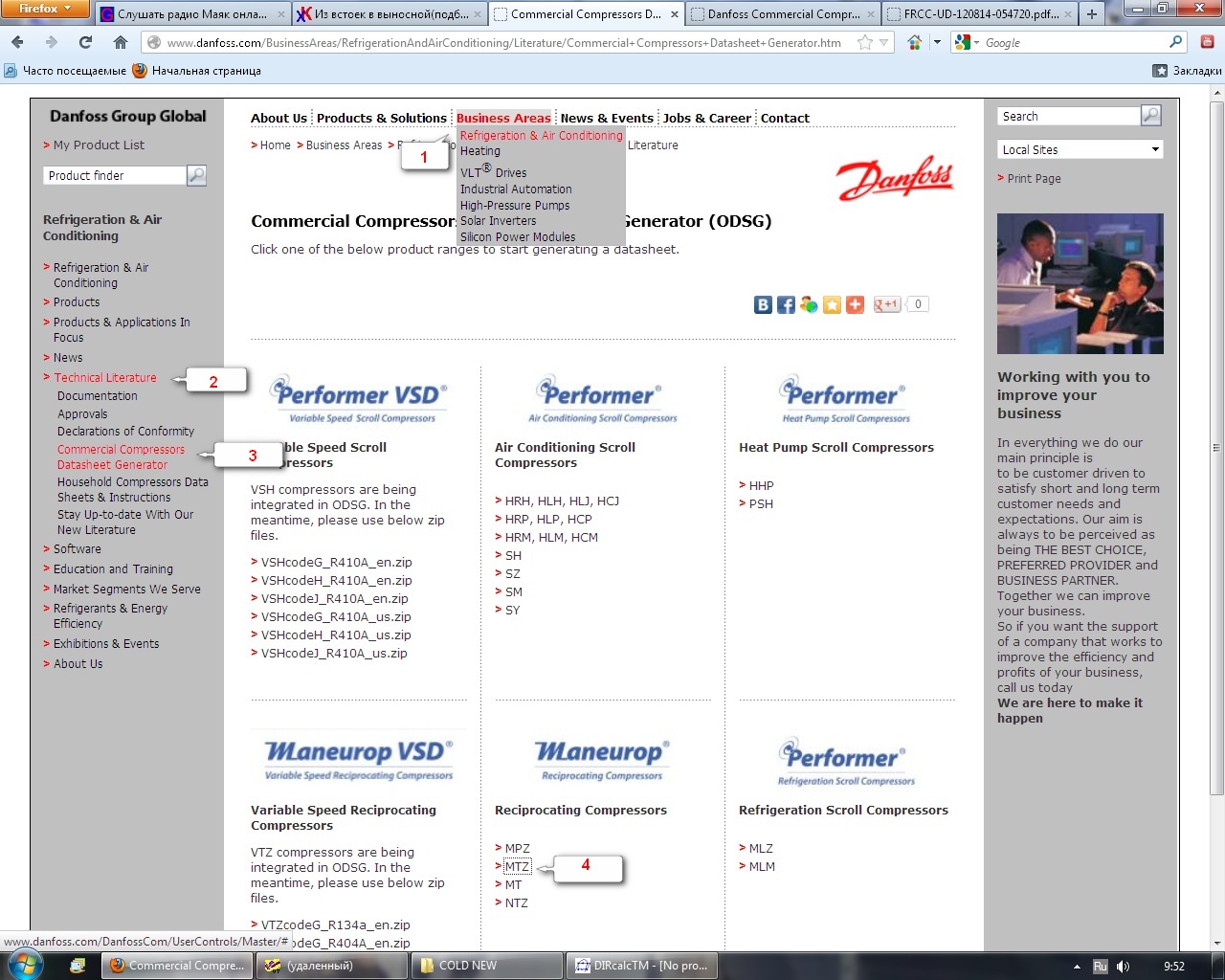The image size is (1225, 980).
Task: Switch to the FRCC-UD PDF tab
Action: click(x=980, y=13)
